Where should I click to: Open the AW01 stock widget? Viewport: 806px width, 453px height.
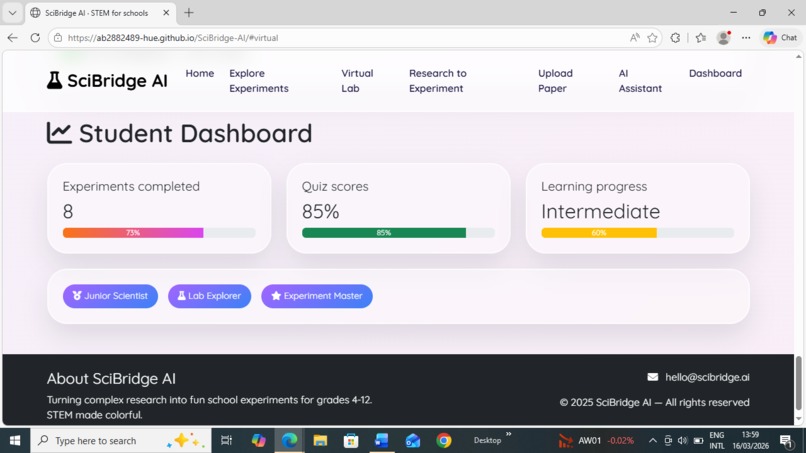tap(596, 441)
